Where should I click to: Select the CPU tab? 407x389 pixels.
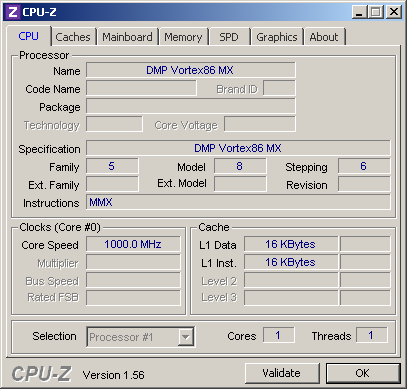click(x=29, y=36)
